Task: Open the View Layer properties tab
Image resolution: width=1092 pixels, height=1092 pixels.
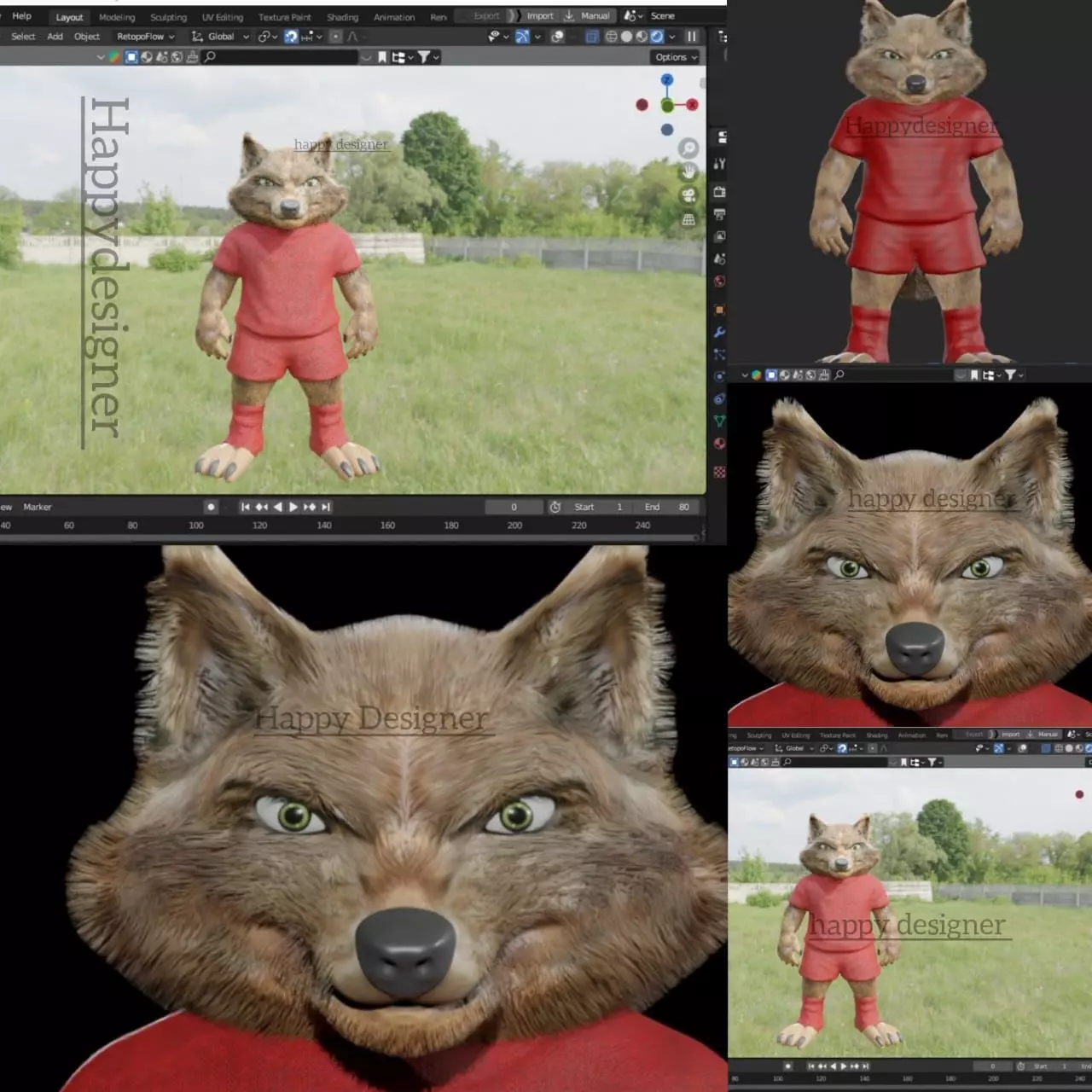Action: pyautogui.click(x=719, y=236)
